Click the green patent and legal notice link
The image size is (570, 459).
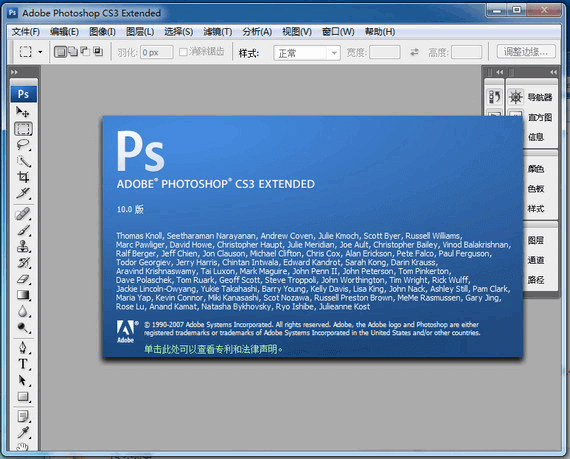[213, 349]
